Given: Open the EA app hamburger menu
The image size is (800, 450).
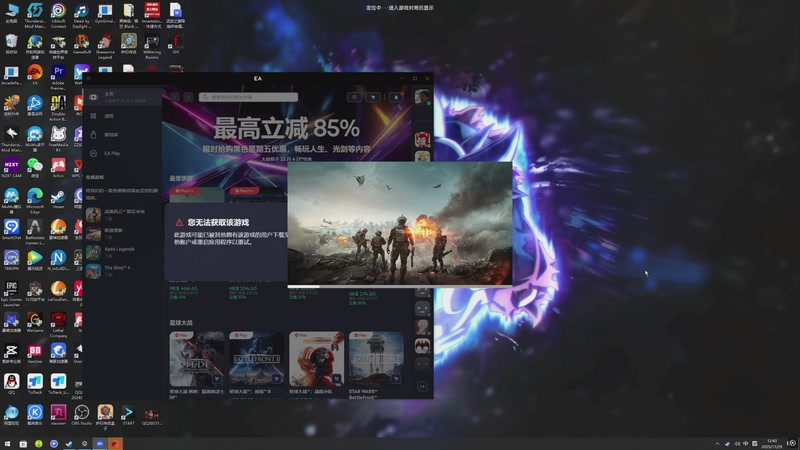Looking at the screenshot, I should (88, 79).
